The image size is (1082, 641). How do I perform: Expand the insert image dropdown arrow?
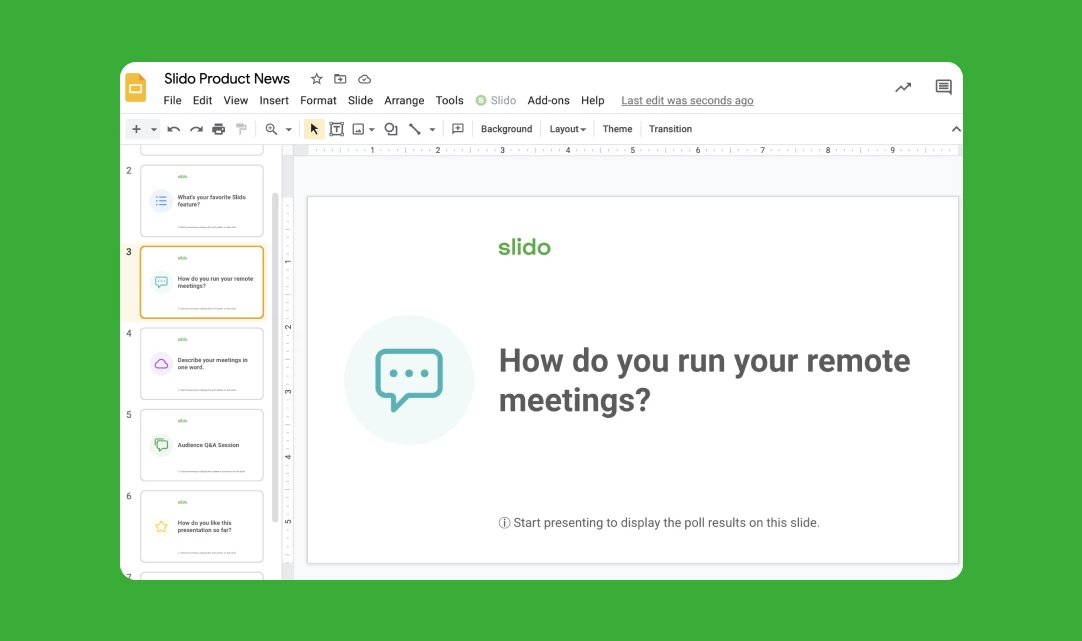coord(372,129)
